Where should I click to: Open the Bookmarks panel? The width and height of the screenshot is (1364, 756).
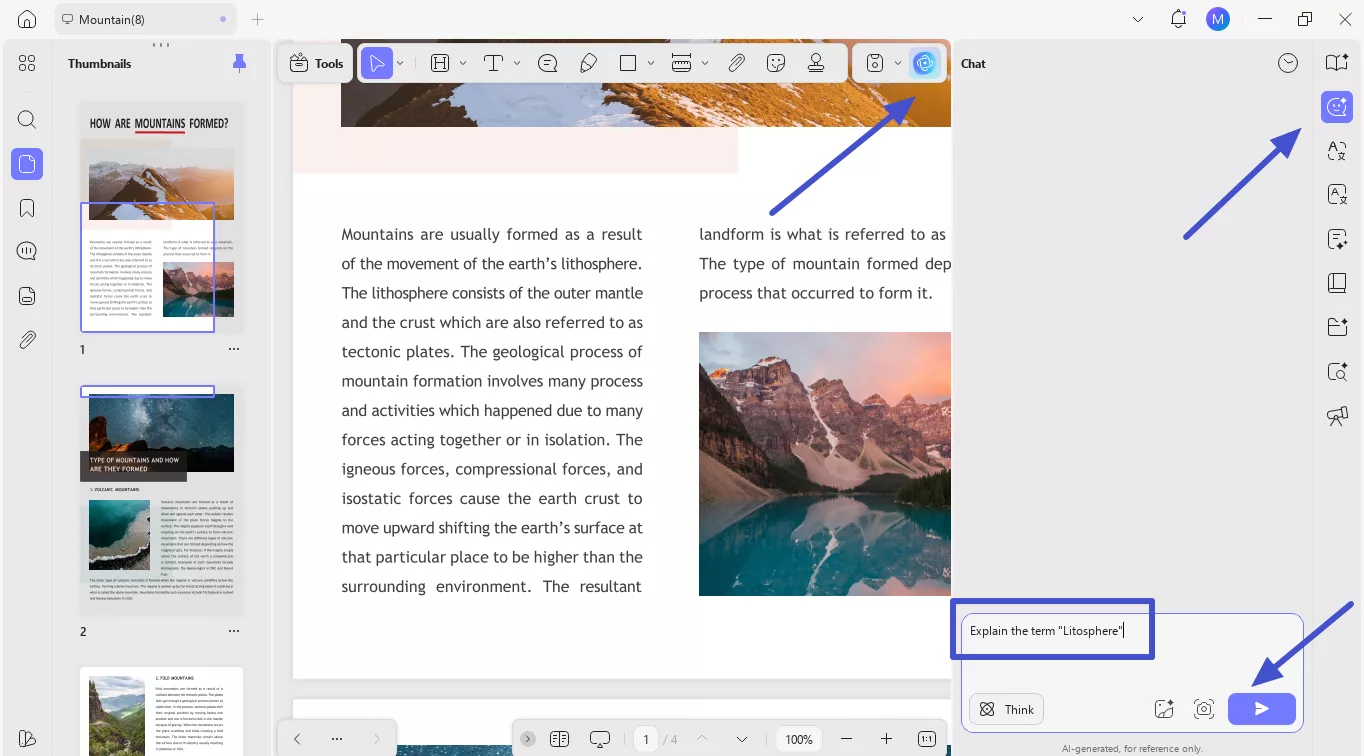click(27, 207)
